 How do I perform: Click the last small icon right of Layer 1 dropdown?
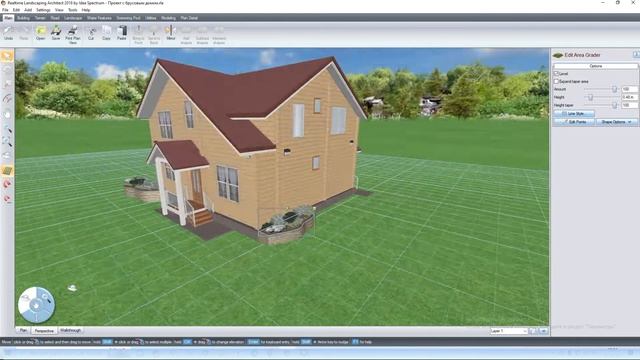pos(544,331)
